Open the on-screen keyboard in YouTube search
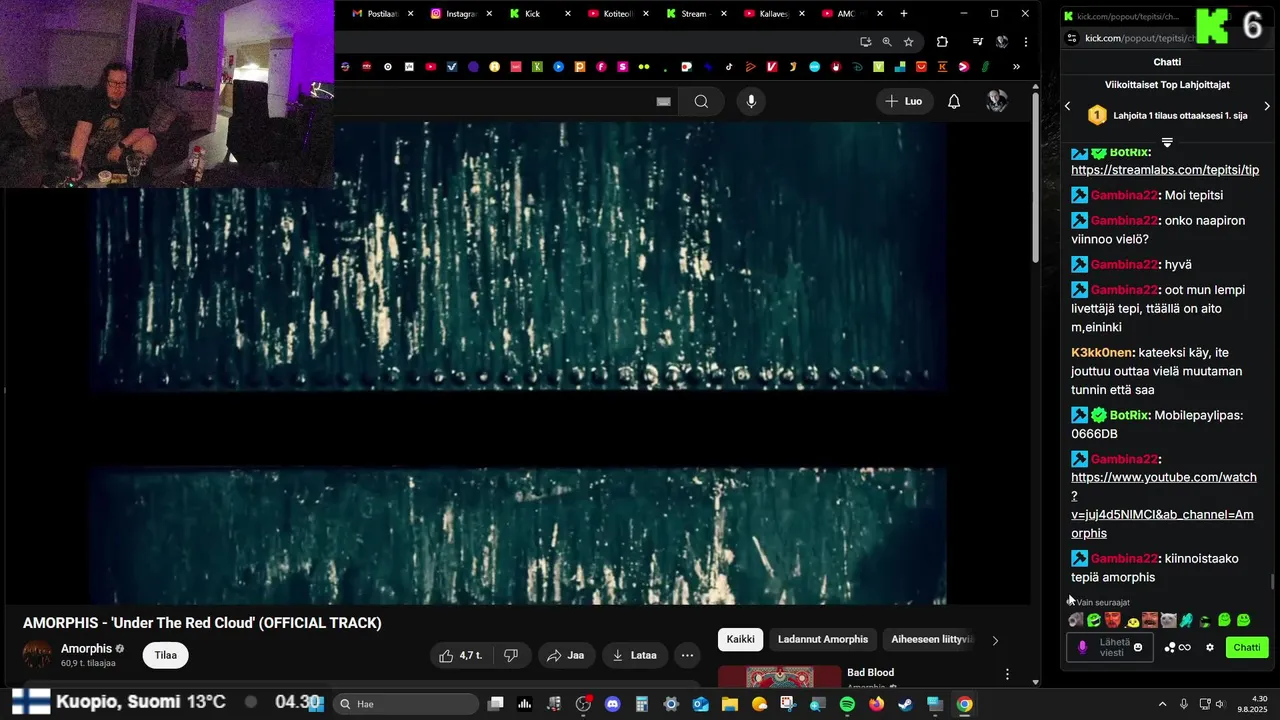 click(x=663, y=101)
